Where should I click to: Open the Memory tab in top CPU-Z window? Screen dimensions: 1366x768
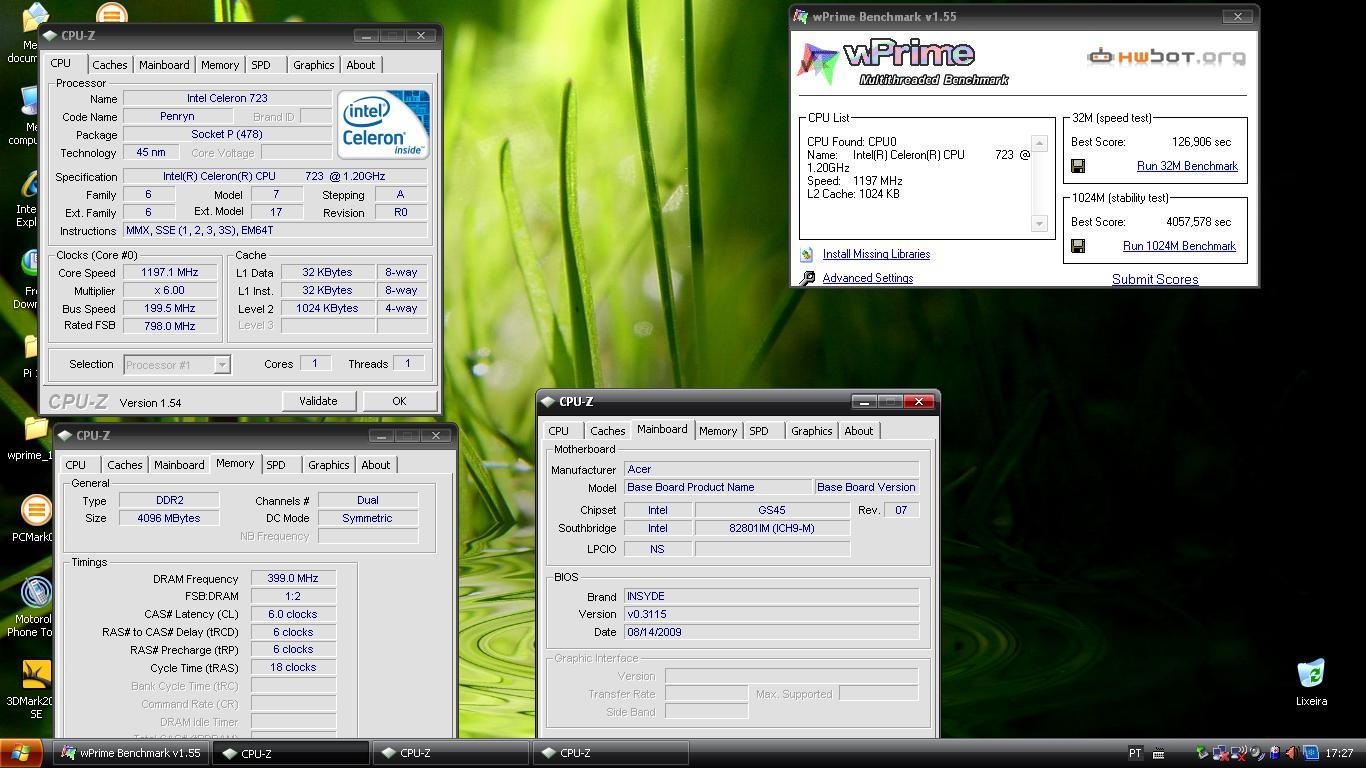(x=220, y=65)
